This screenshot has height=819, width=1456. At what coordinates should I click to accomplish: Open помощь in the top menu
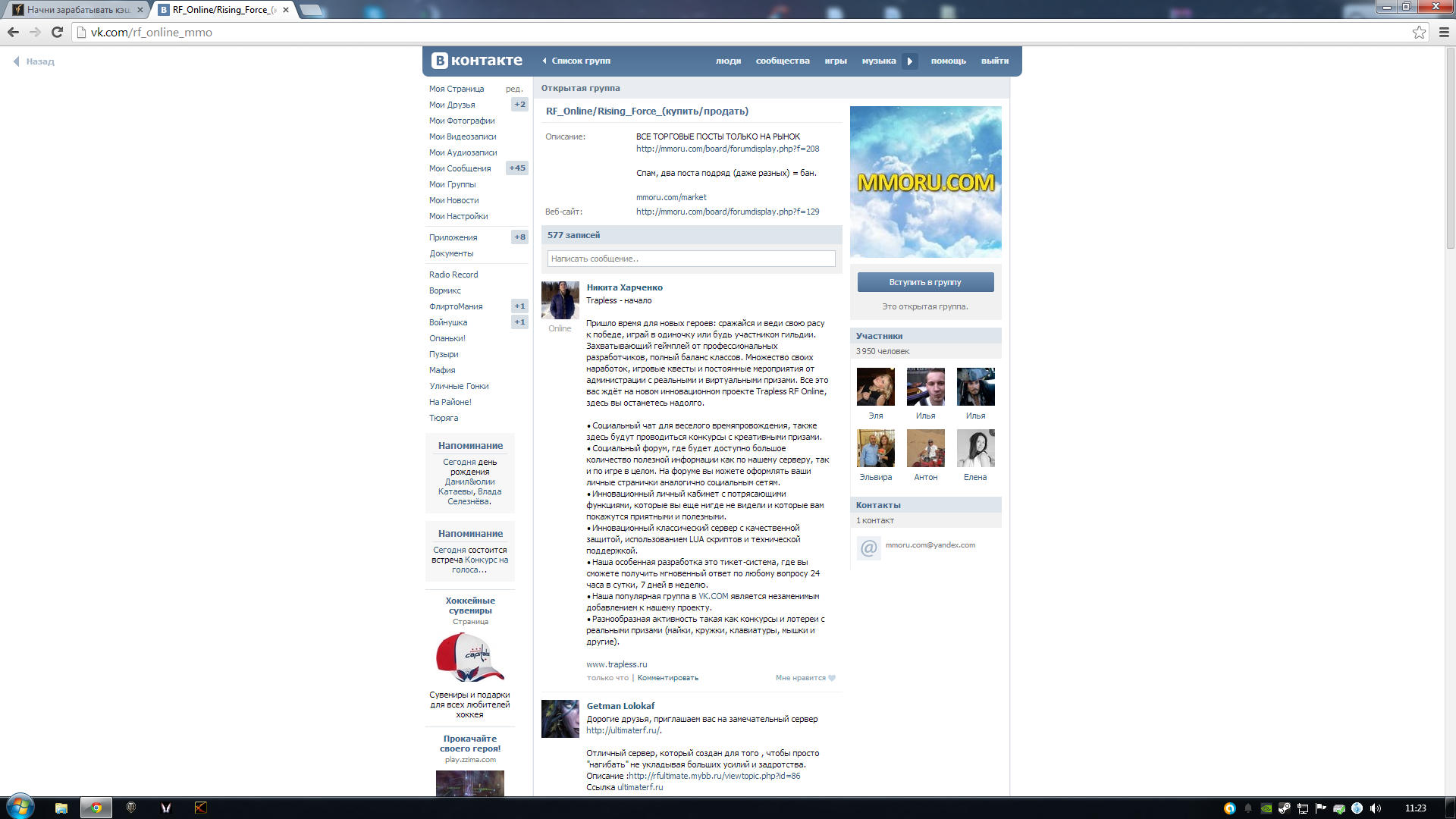click(x=949, y=61)
